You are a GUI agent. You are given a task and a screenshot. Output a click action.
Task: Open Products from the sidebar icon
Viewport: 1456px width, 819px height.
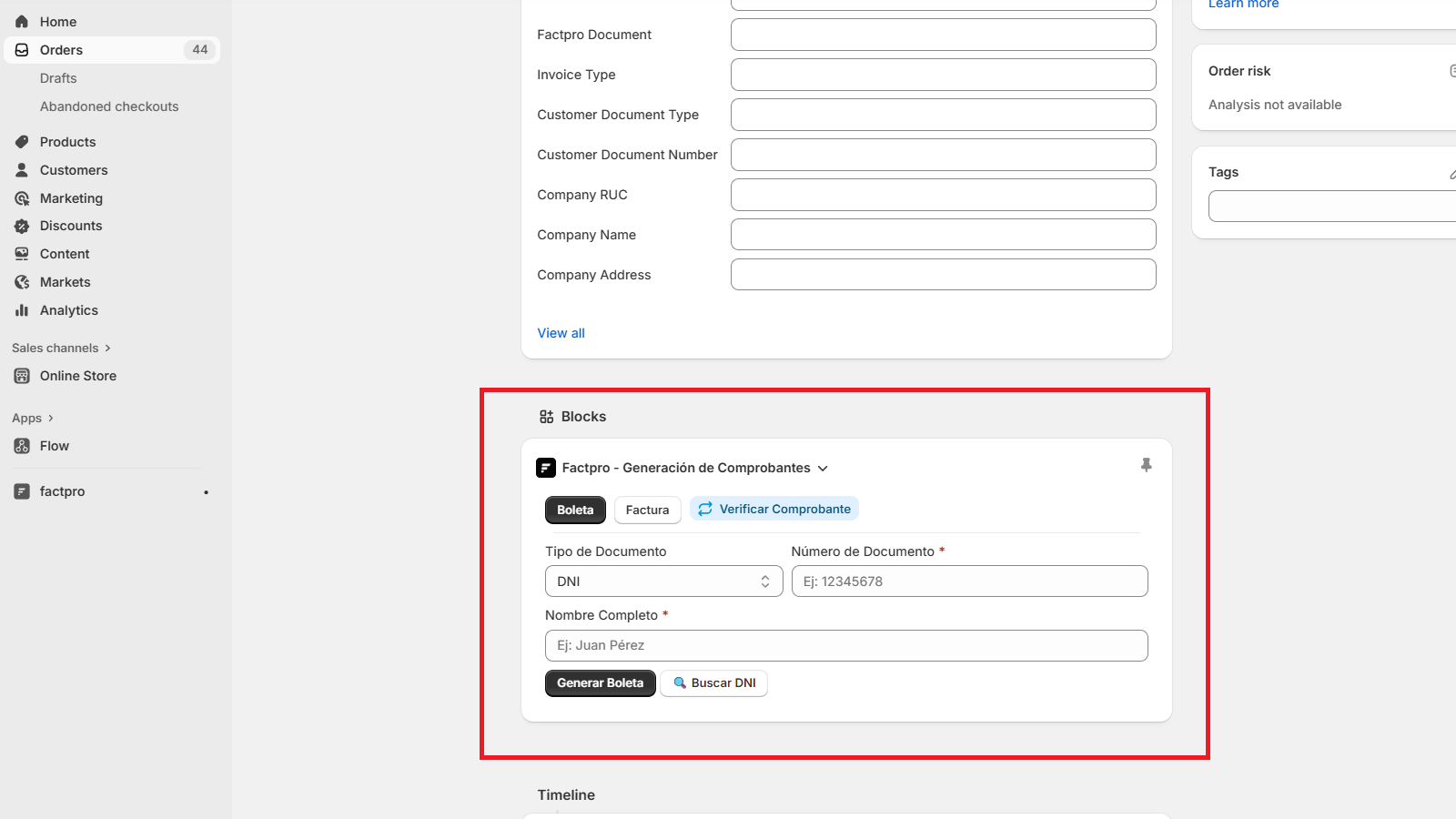(21, 141)
